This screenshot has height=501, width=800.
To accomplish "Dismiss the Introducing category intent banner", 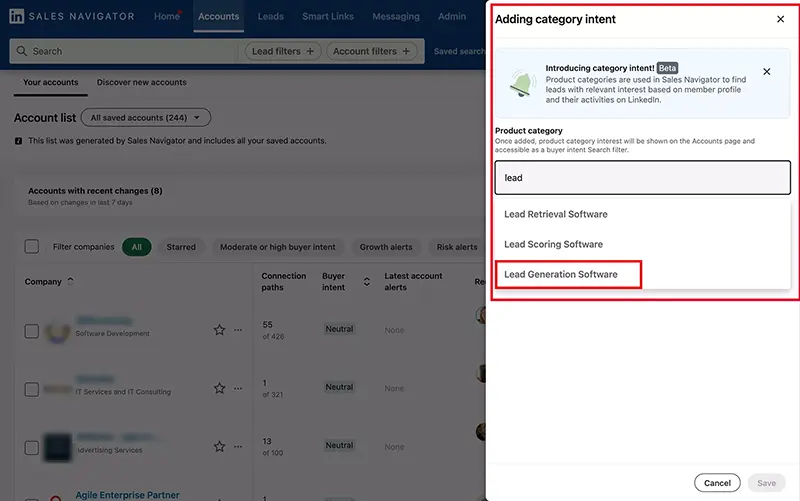I will coord(766,72).
